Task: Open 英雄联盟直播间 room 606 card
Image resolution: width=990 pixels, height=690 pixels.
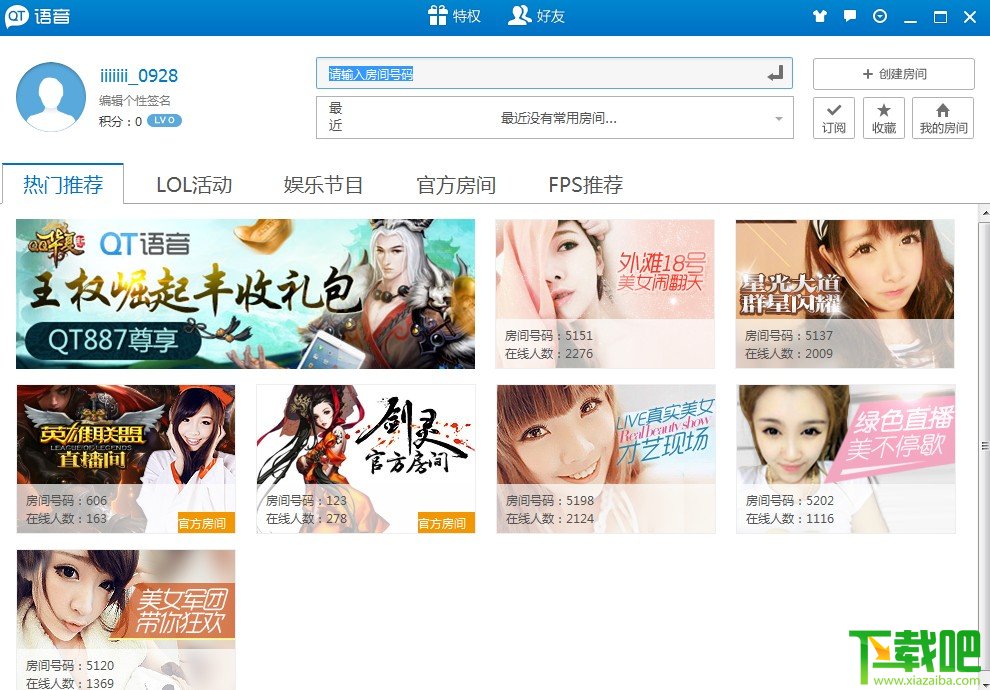Action: tap(126, 459)
